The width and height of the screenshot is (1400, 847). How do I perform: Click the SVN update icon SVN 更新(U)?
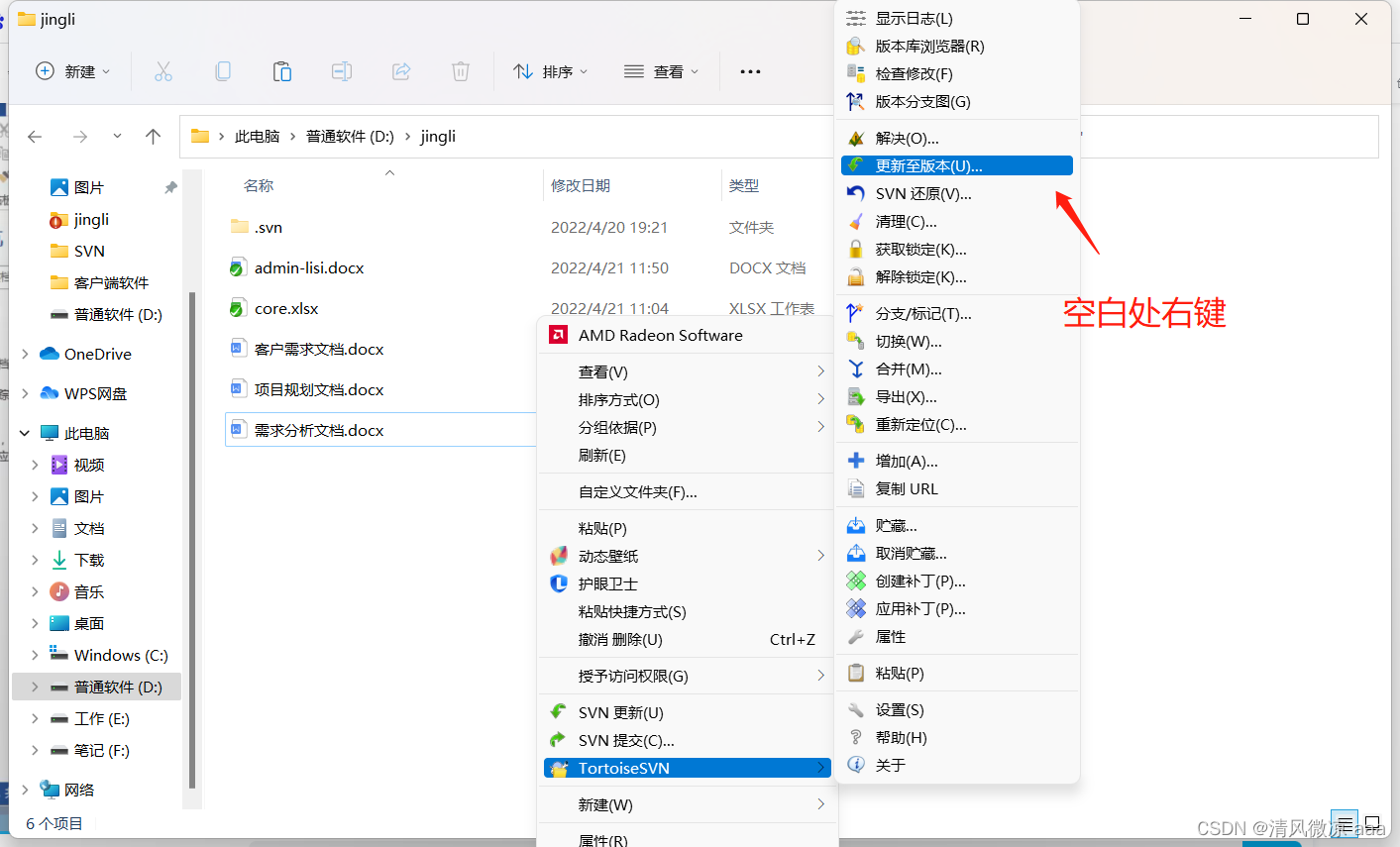(559, 713)
